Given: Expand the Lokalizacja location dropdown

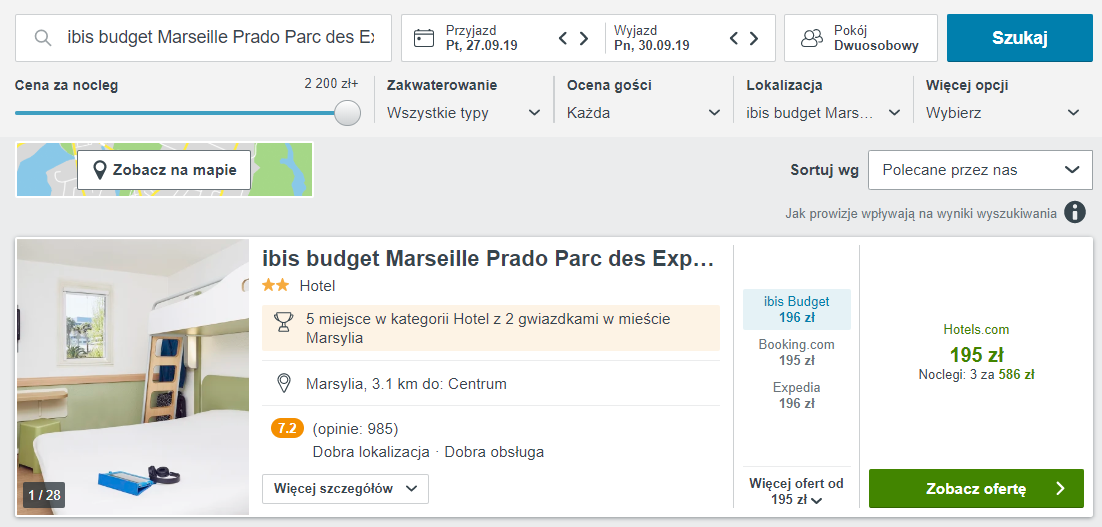Looking at the screenshot, I should [823, 113].
